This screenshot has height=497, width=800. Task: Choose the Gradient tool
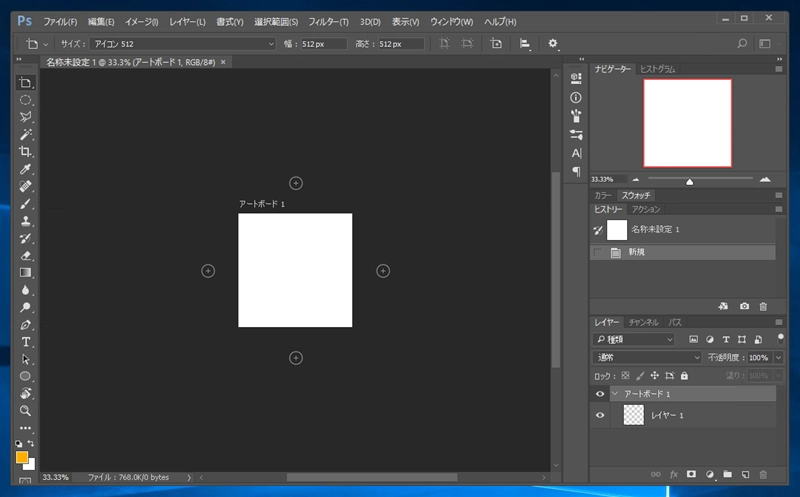[x=26, y=272]
